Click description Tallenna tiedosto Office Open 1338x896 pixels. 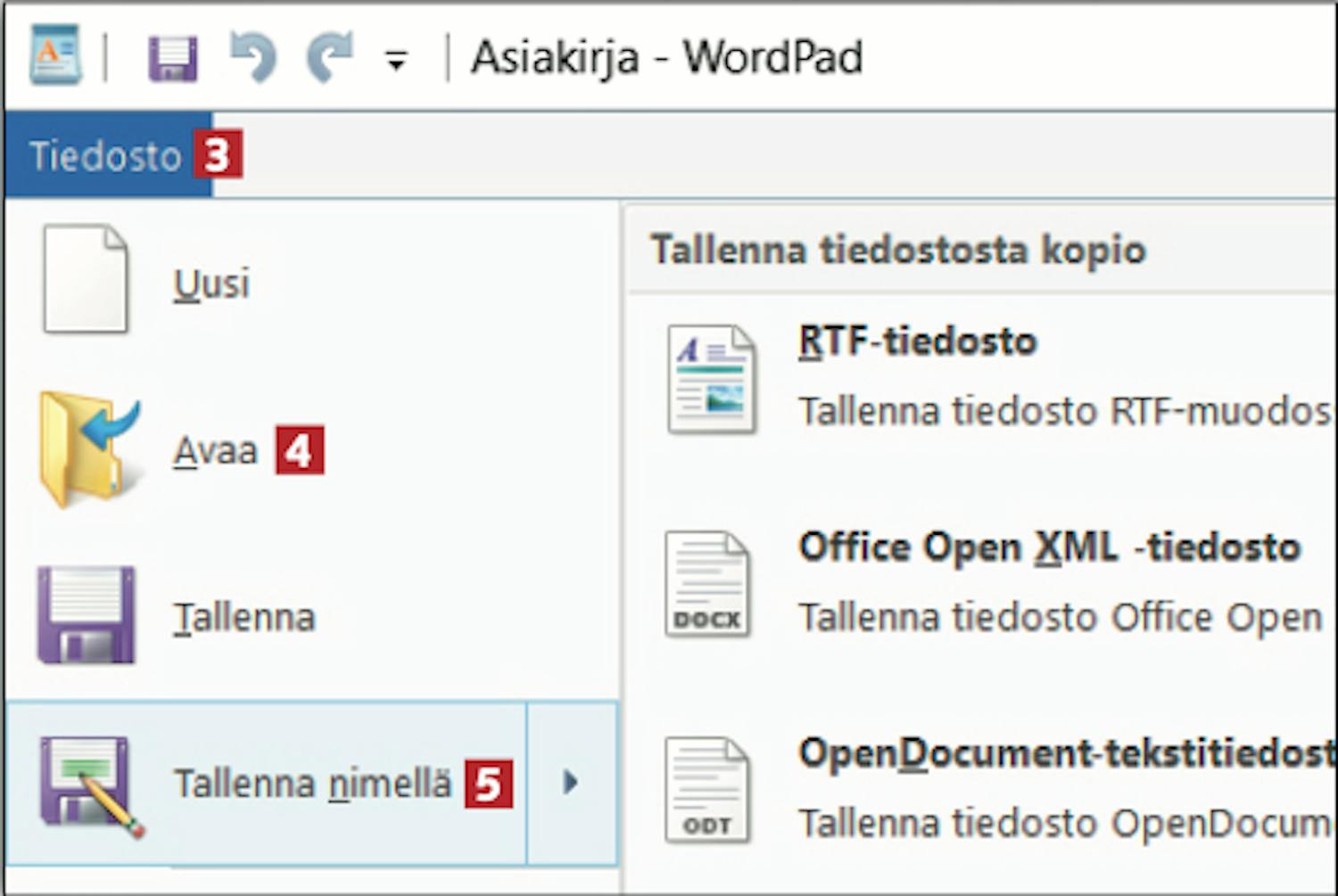[x=1061, y=617]
